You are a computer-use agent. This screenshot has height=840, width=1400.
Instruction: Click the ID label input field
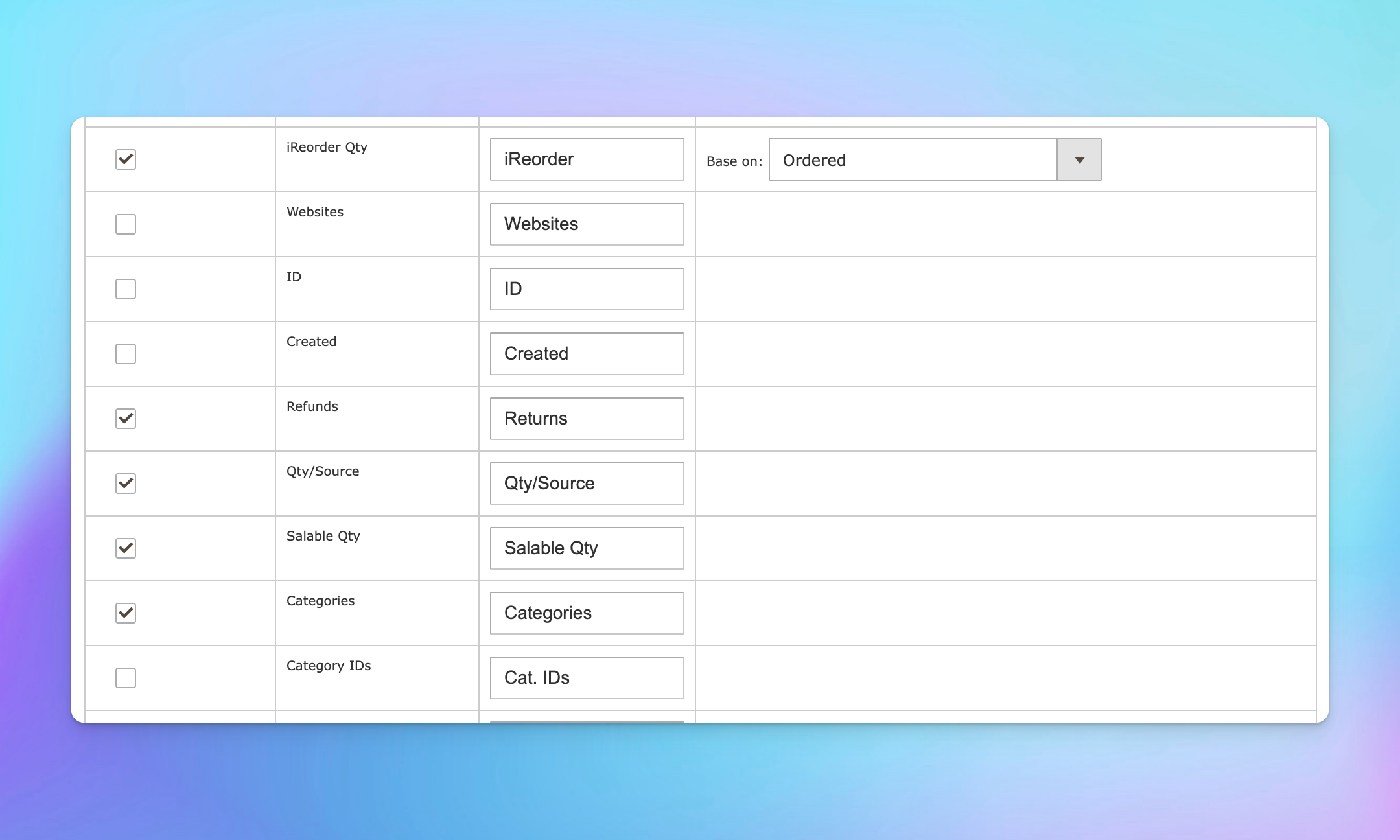[x=587, y=288]
